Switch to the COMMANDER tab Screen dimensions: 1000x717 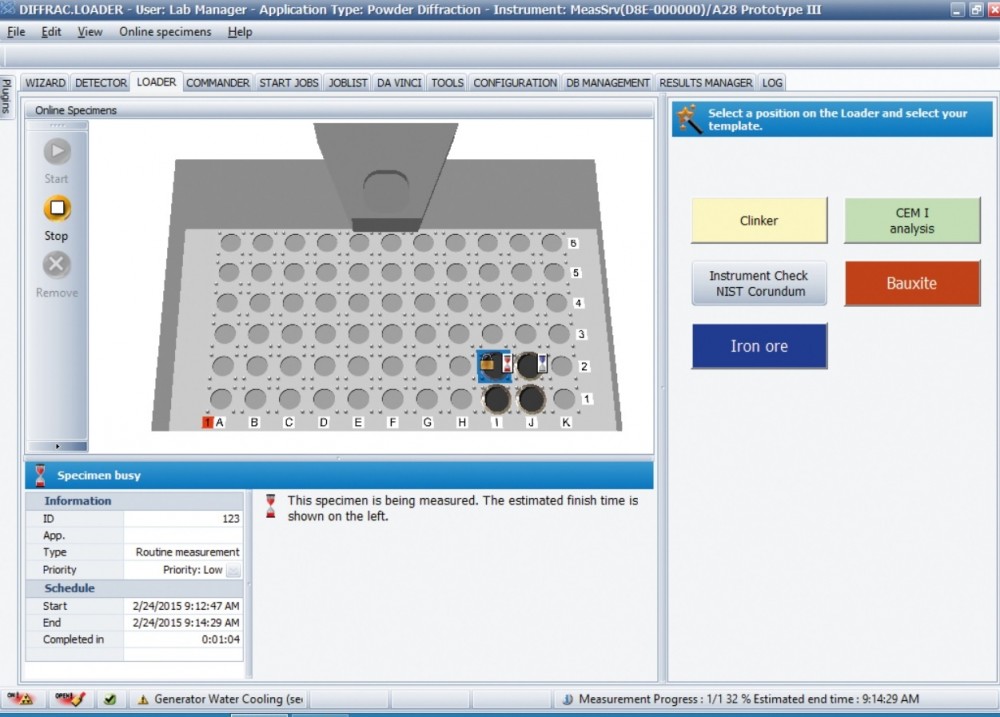click(217, 83)
